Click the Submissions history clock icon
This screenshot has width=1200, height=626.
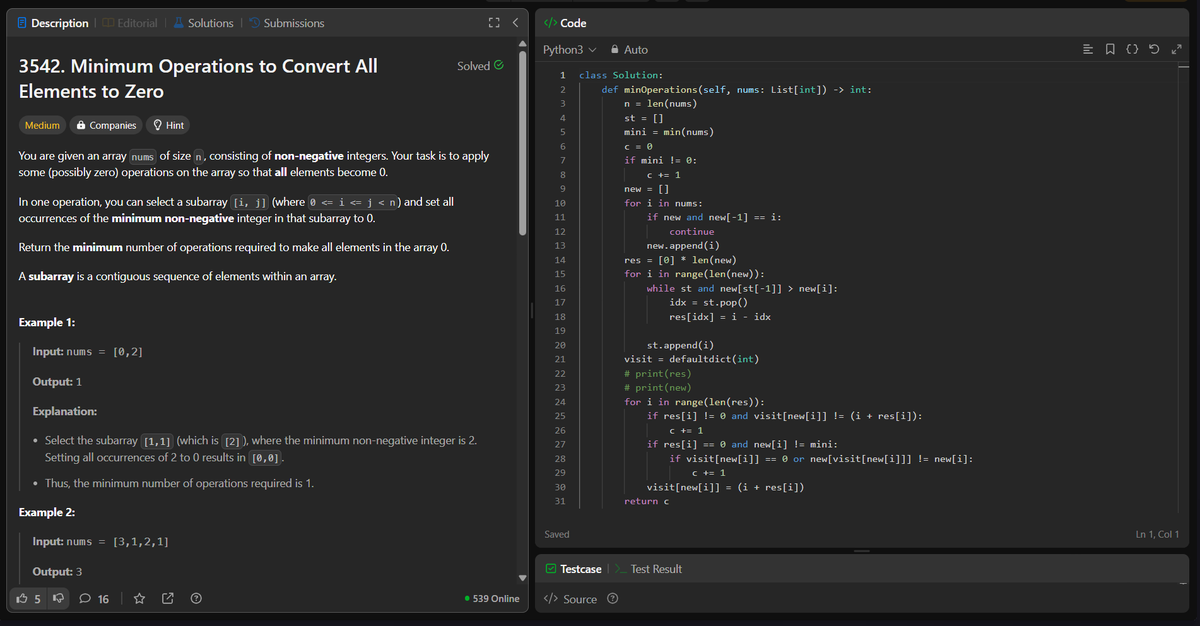[255, 23]
